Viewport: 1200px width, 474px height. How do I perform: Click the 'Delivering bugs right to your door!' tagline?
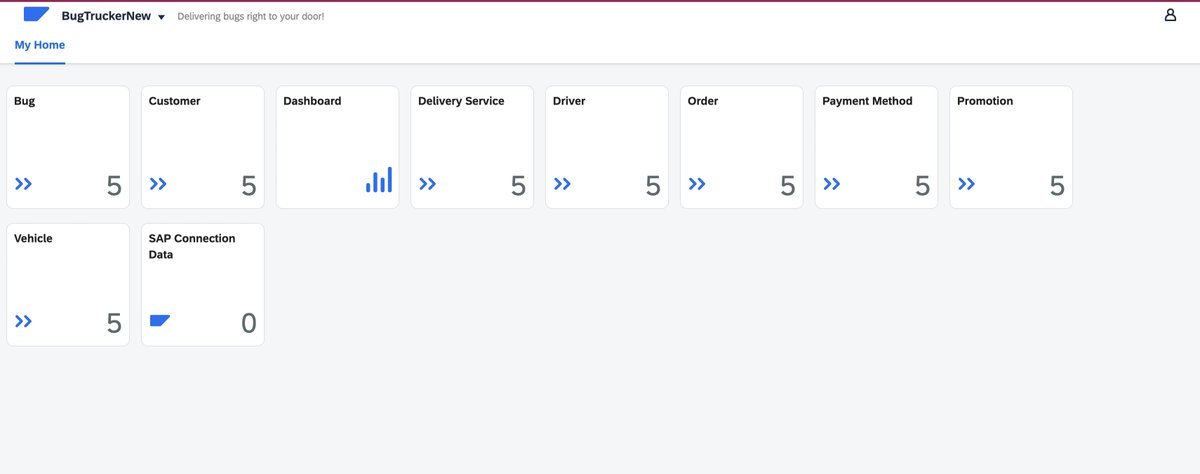click(x=251, y=17)
